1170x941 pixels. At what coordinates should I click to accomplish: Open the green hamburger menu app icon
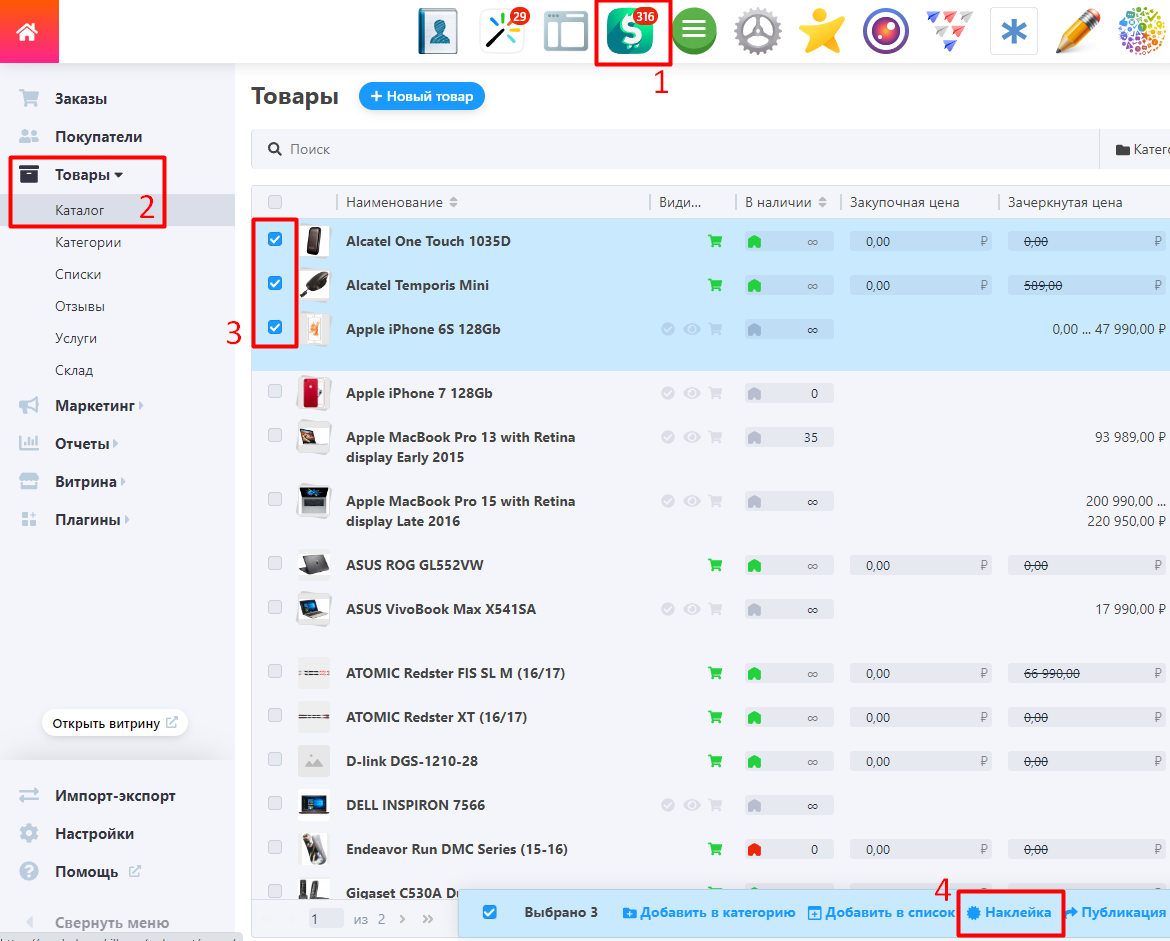694,32
